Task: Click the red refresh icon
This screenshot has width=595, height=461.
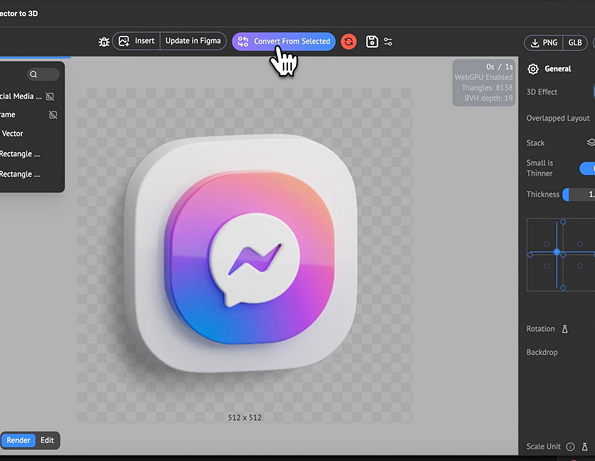Action: pos(349,41)
